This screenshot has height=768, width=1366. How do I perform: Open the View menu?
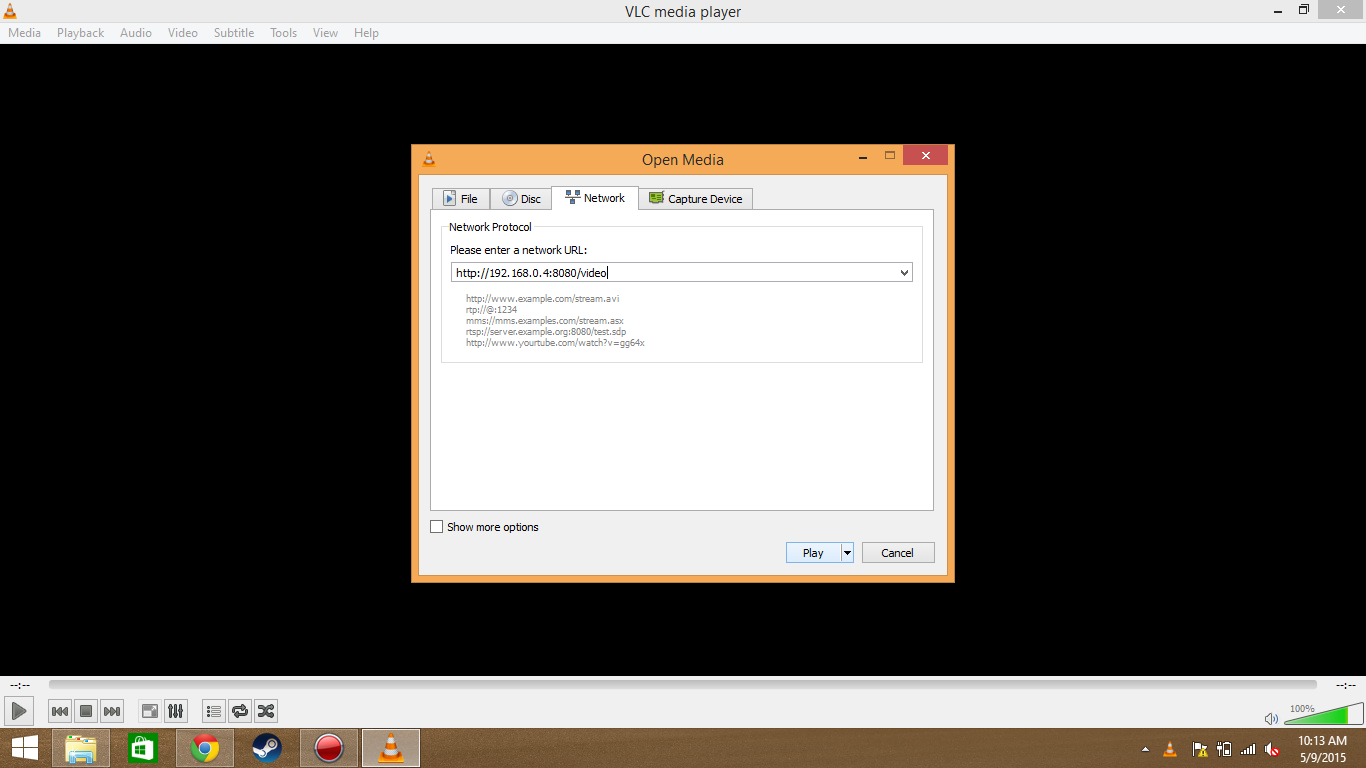coord(325,33)
